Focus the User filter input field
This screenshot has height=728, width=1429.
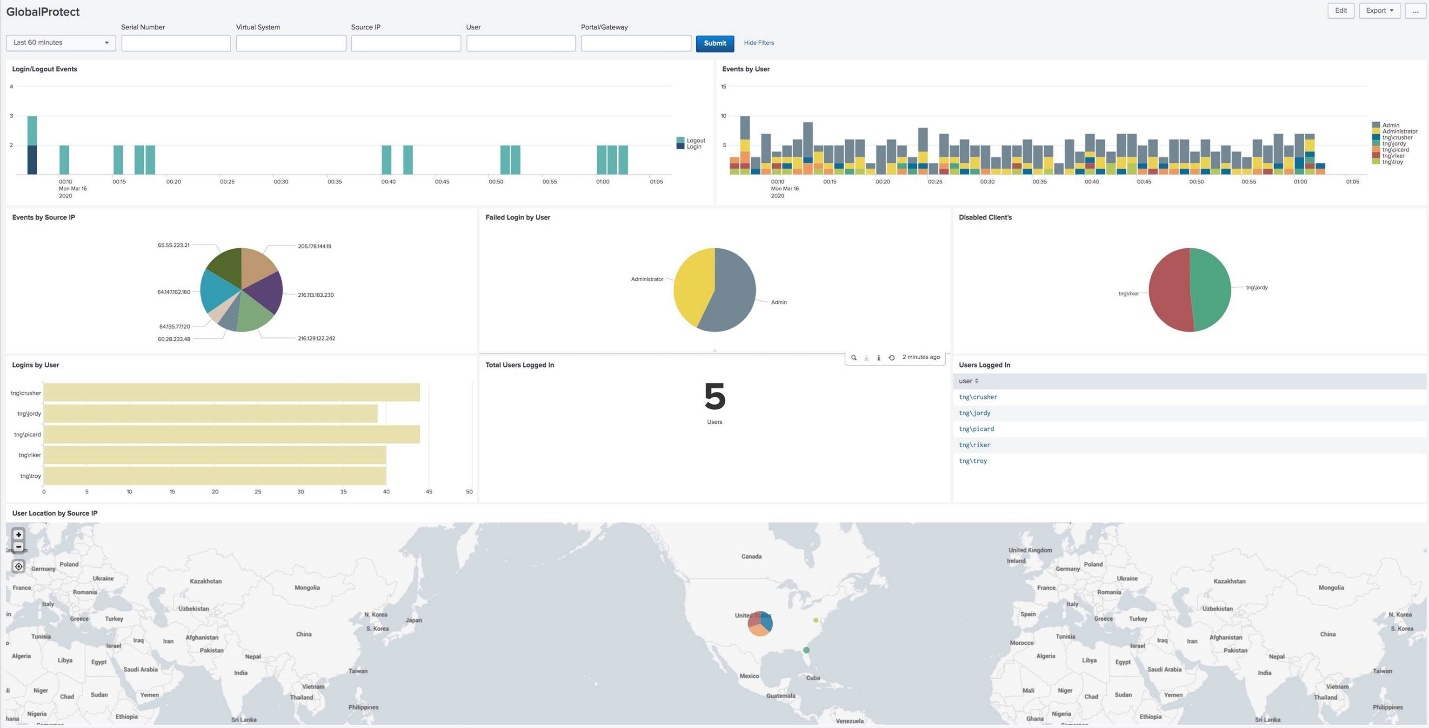[x=521, y=43]
